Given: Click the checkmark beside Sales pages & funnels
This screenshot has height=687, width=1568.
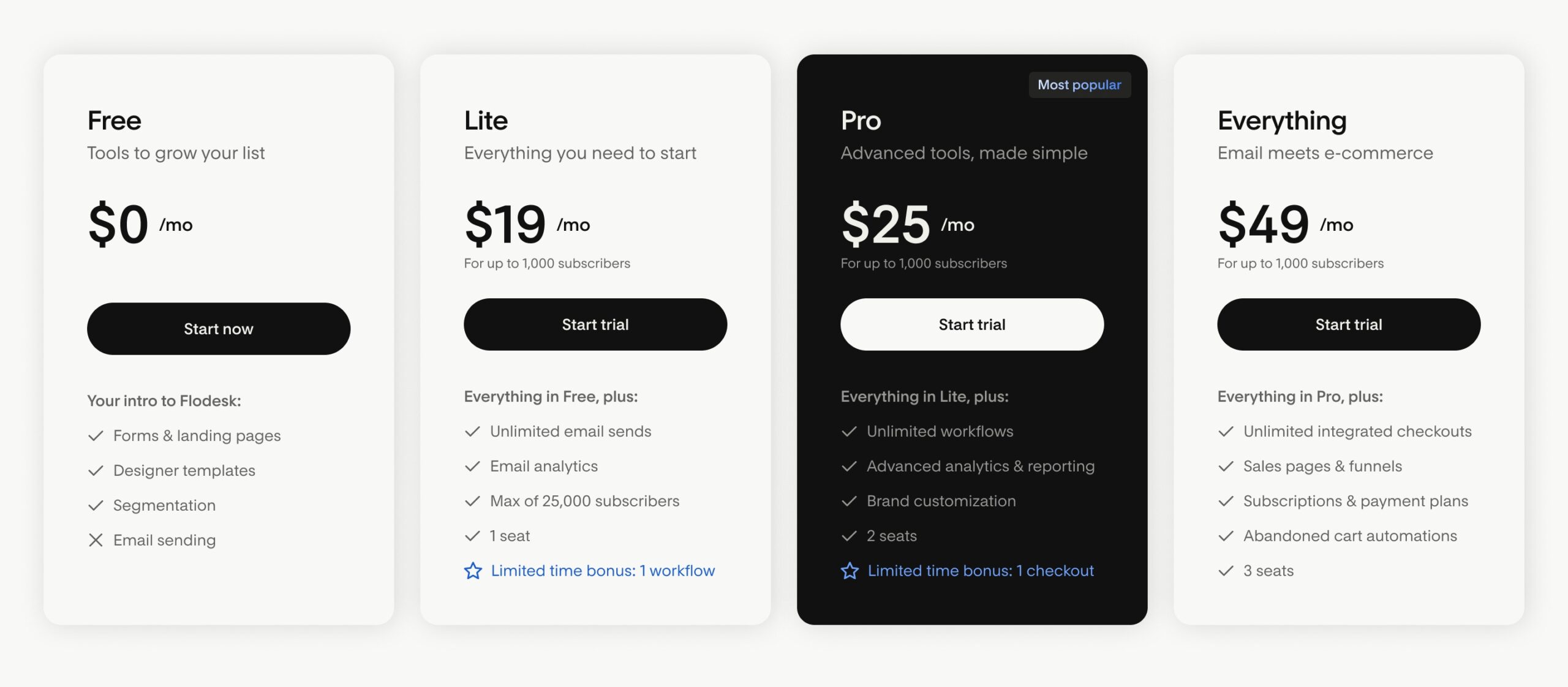Looking at the screenshot, I should [x=1226, y=466].
